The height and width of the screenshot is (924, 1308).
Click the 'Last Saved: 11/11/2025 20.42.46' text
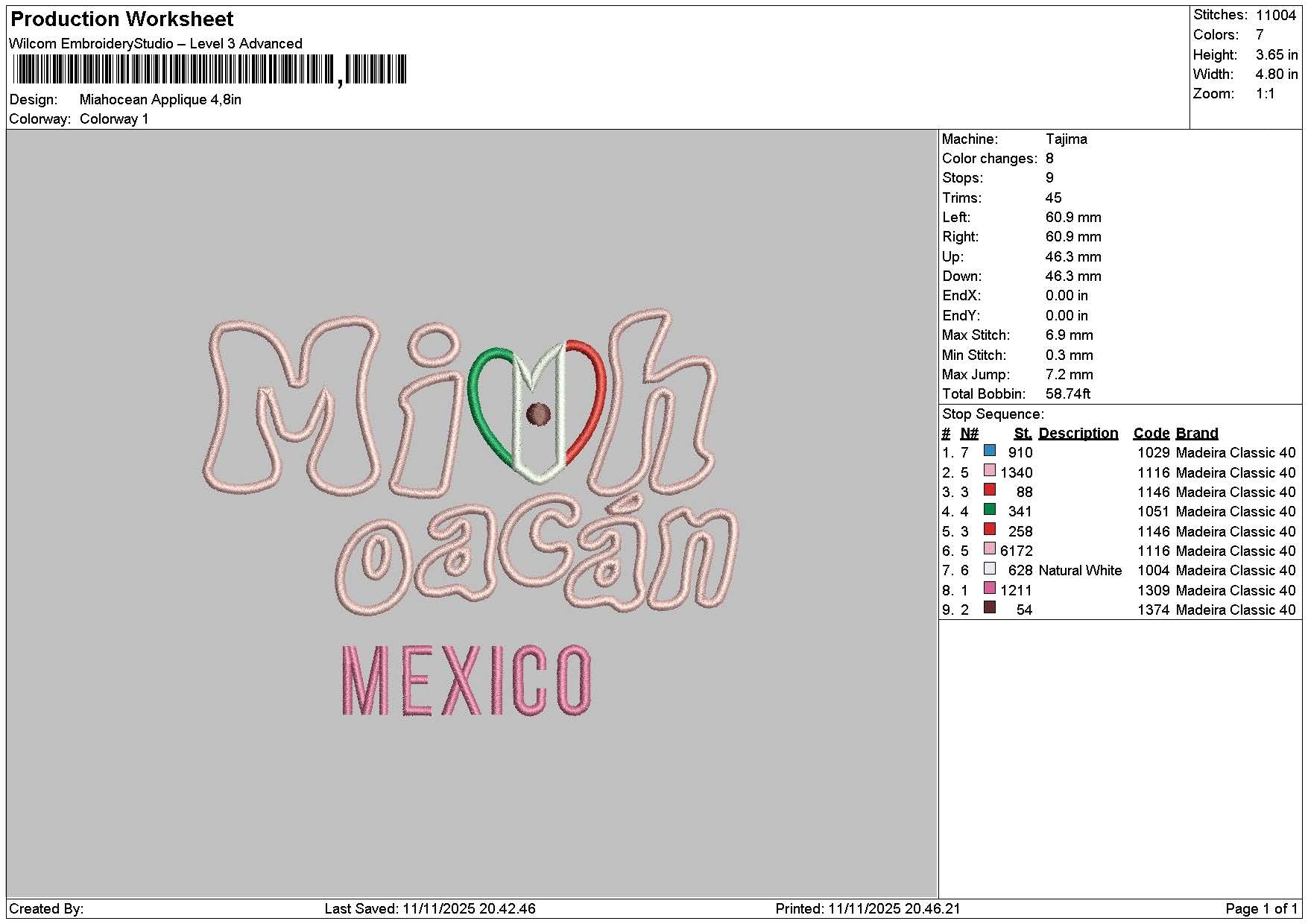click(x=430, y=908)
